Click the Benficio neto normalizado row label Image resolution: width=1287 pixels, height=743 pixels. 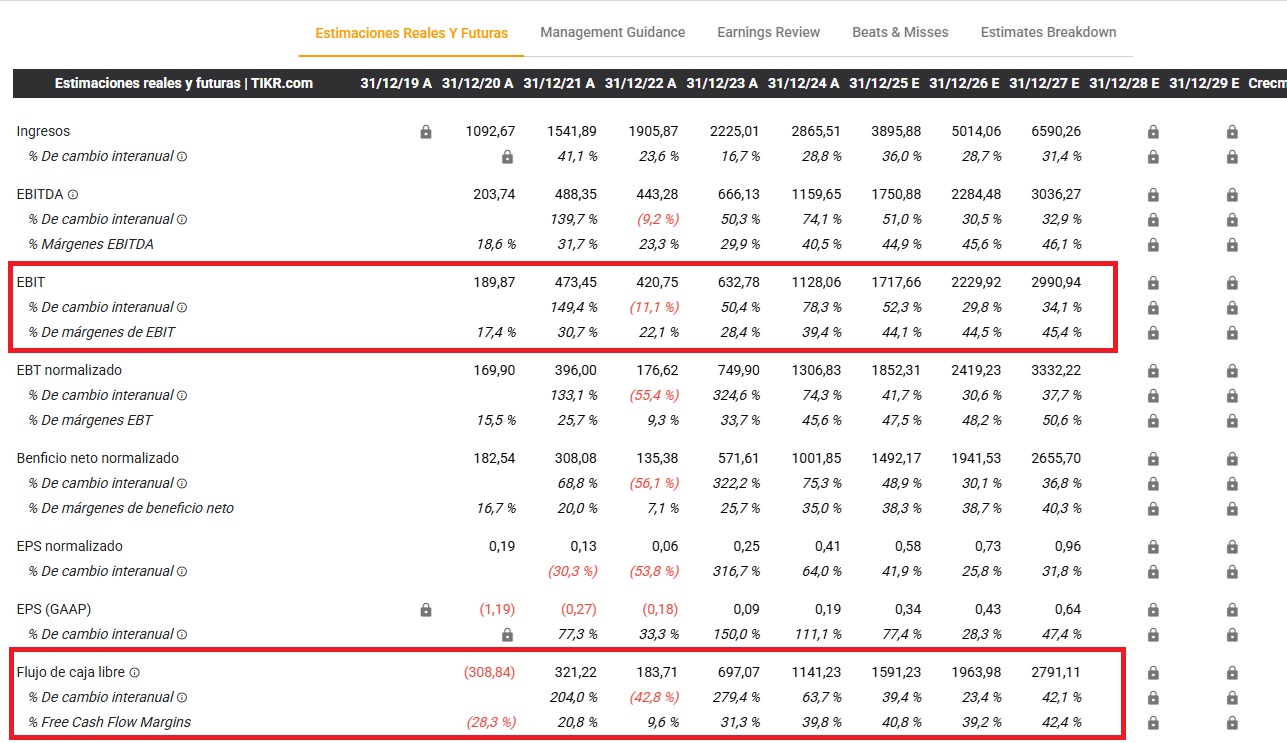coord(98,458)
